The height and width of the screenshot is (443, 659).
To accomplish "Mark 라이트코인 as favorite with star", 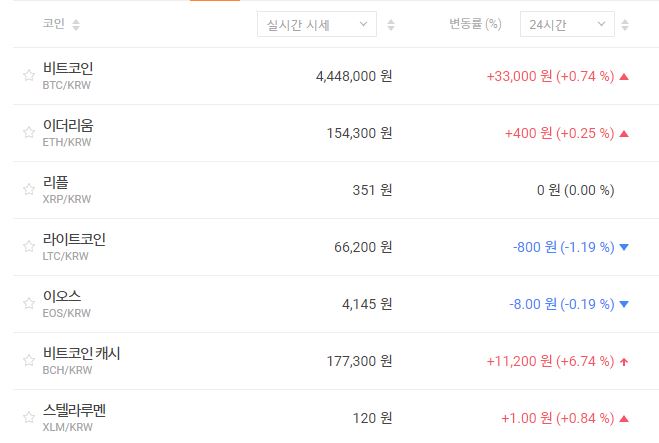I will coord(29,247).
